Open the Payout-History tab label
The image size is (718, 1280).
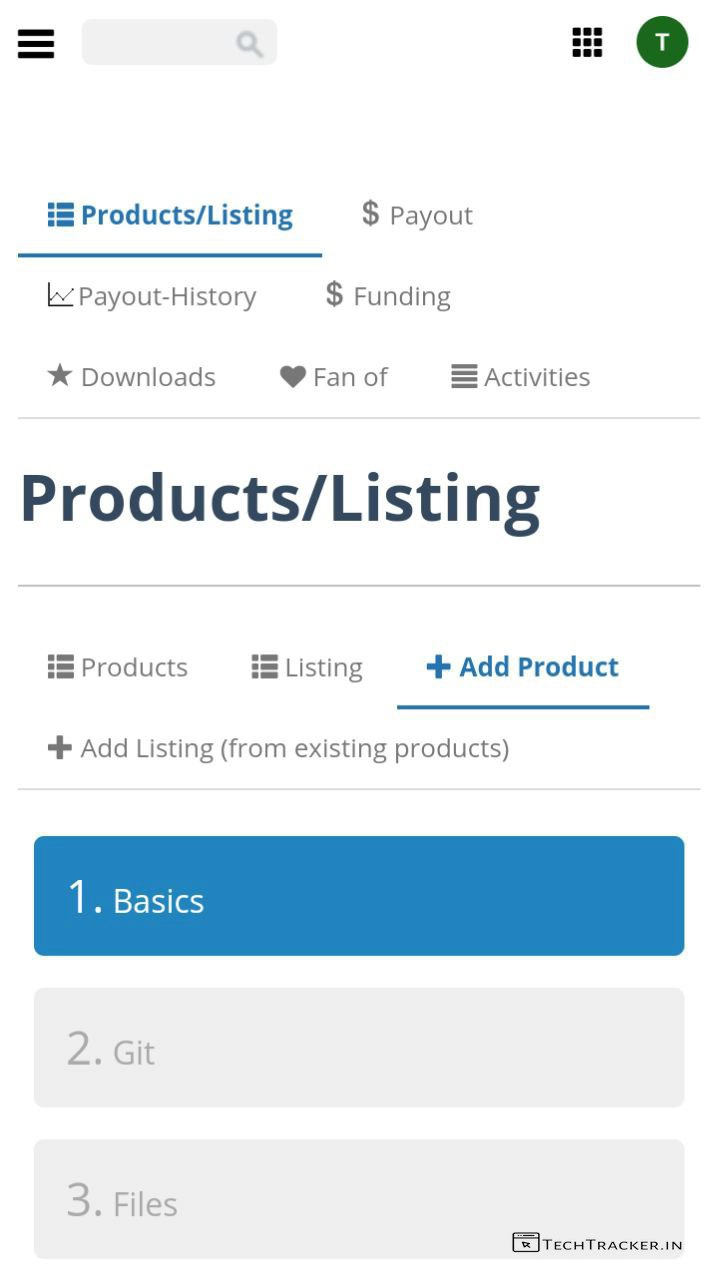tap(167, 296)
